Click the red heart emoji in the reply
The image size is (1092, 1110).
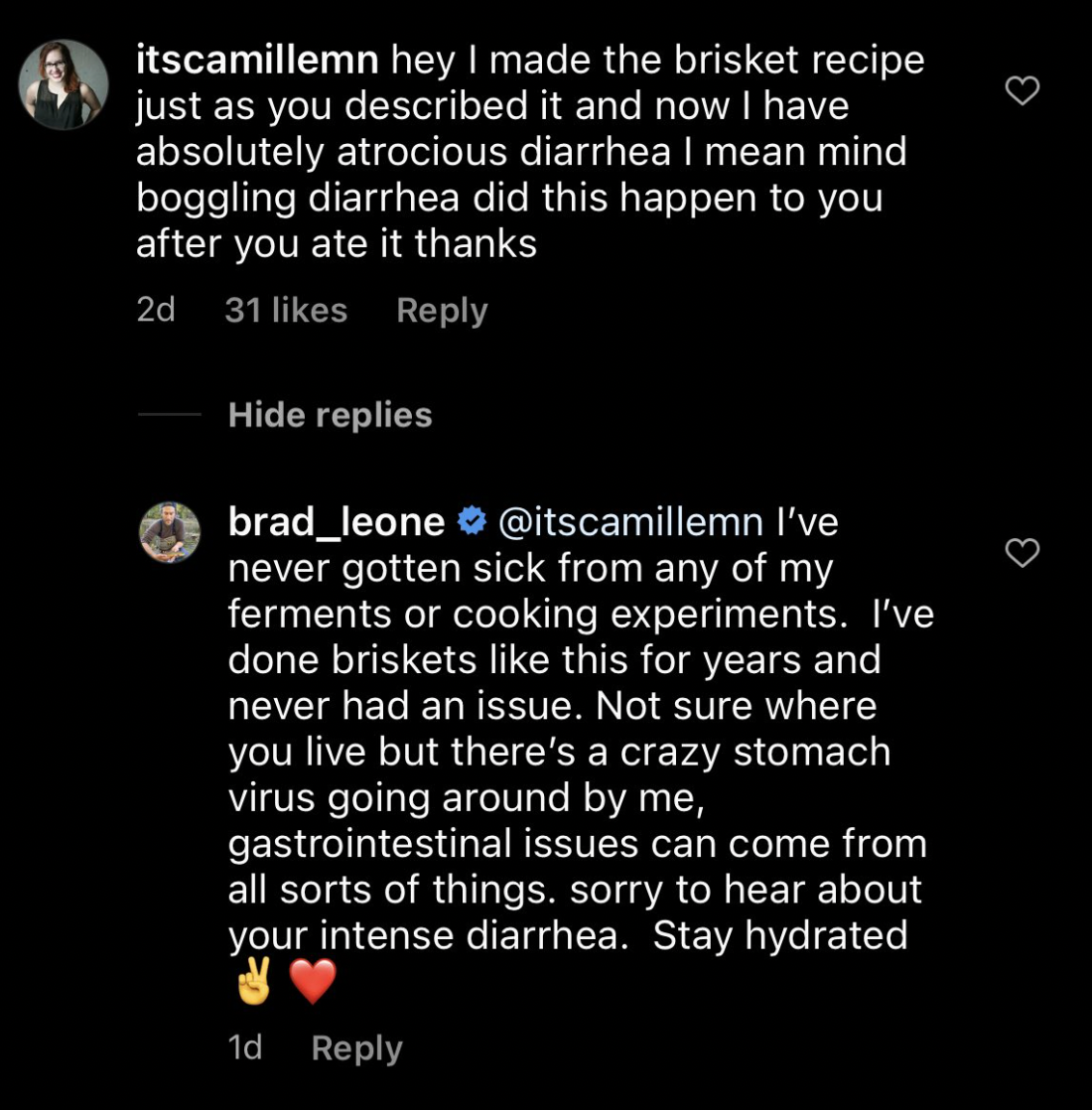tap(313, 982)
